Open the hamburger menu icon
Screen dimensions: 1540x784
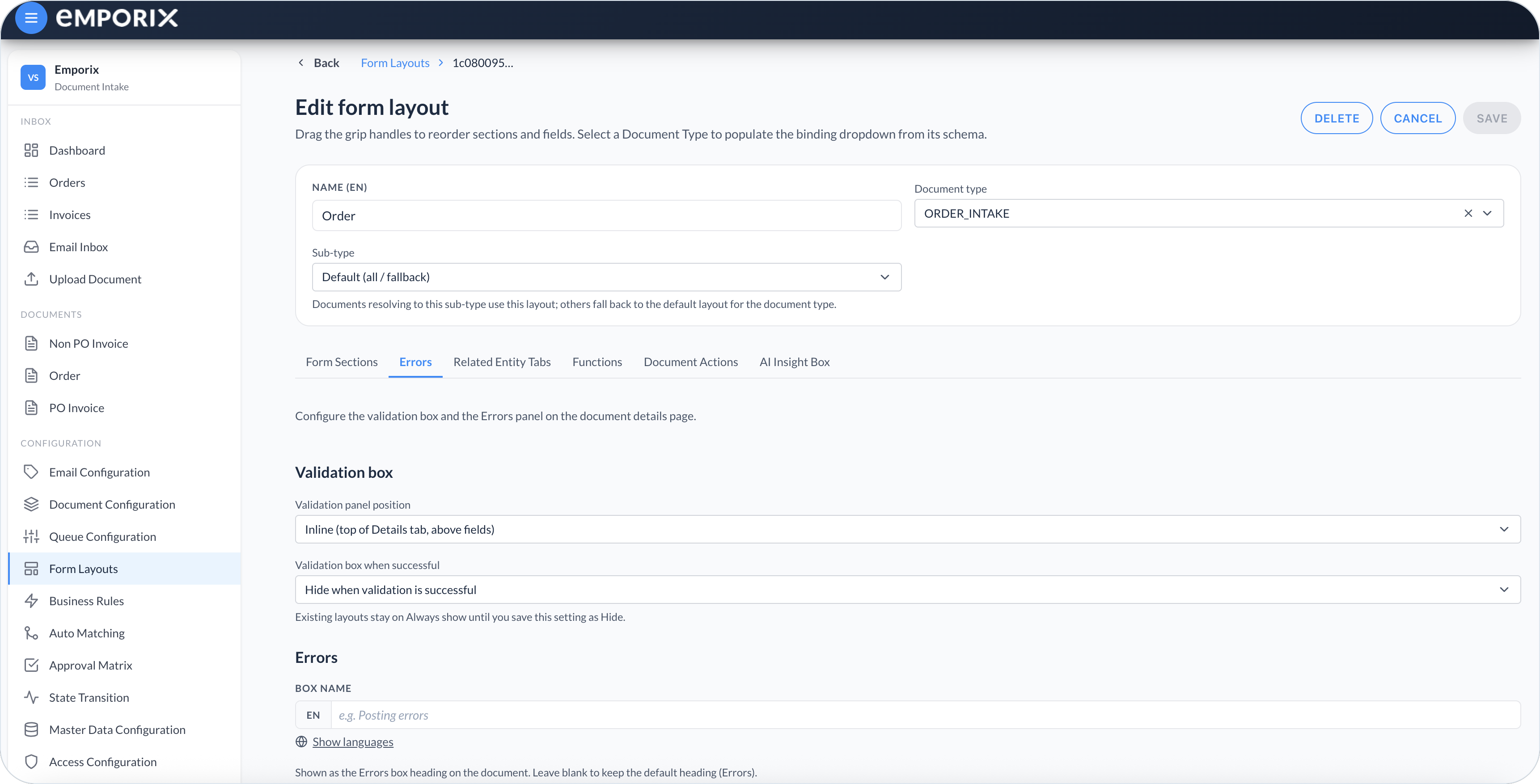(31, 18)
